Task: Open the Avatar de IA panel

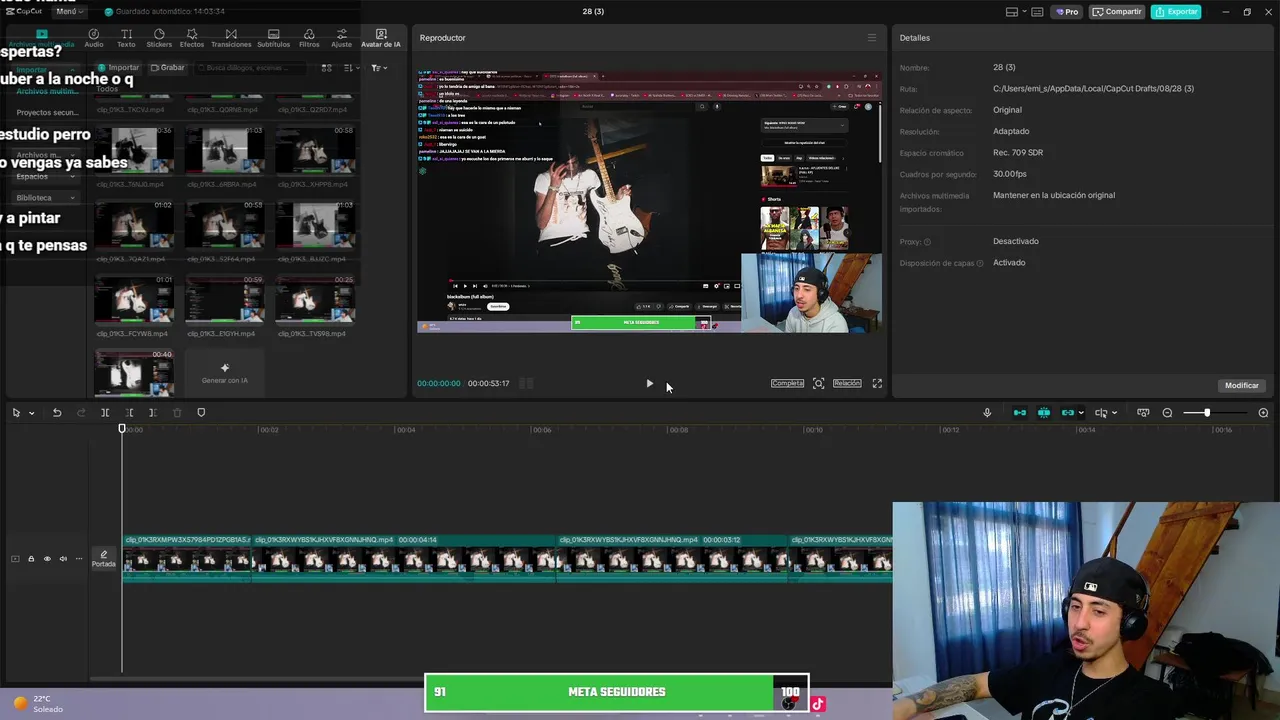Action: 381,38
